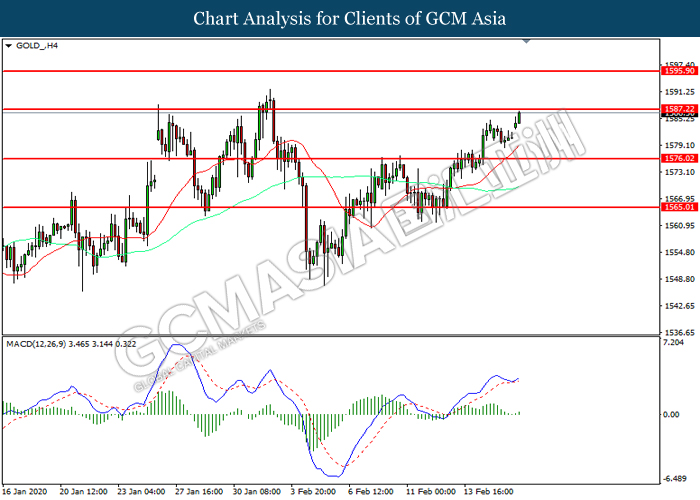Click the GOLD_,H4 symbol label
The width and height of the screenshot is (700, 500).
click(x=37, y=46)
